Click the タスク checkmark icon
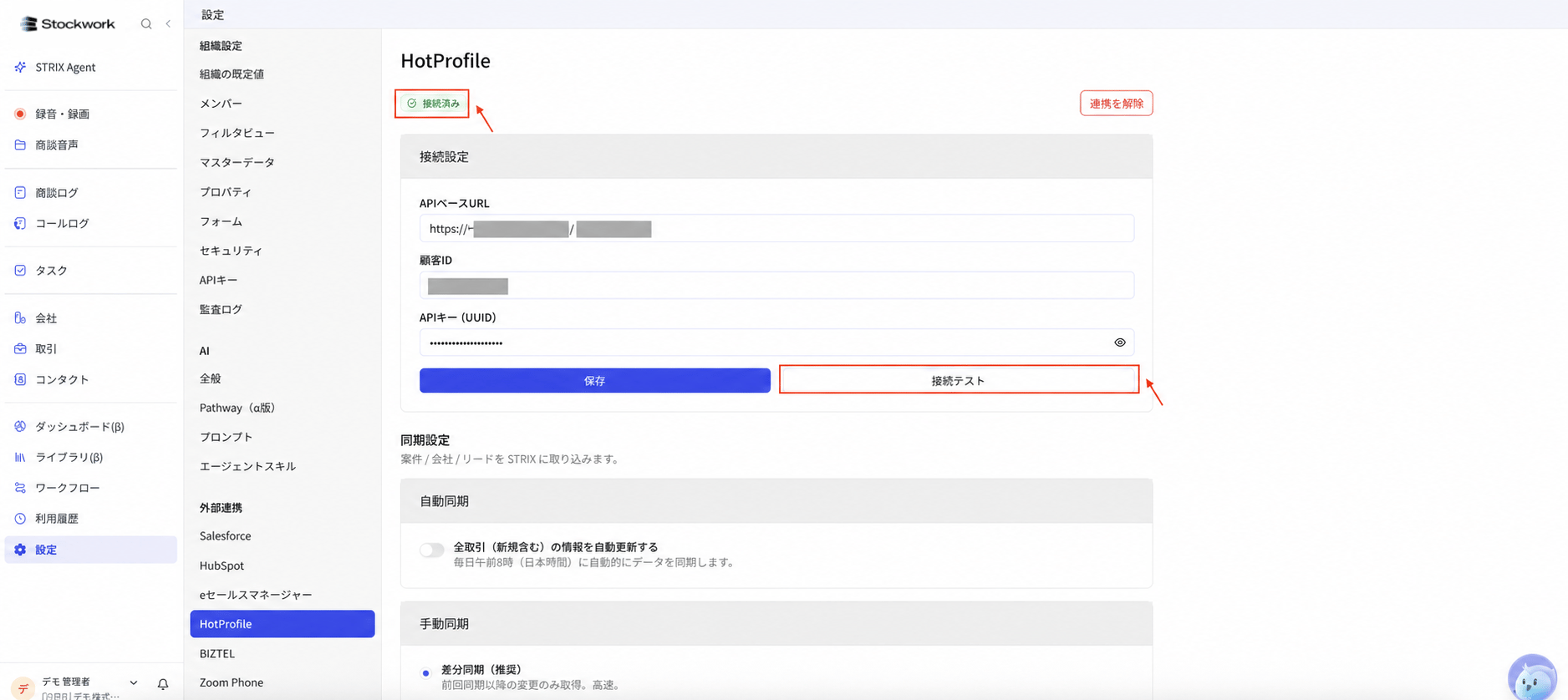Image resolution: width=1568 pixels, height=700 pixels. pos(20,270)
